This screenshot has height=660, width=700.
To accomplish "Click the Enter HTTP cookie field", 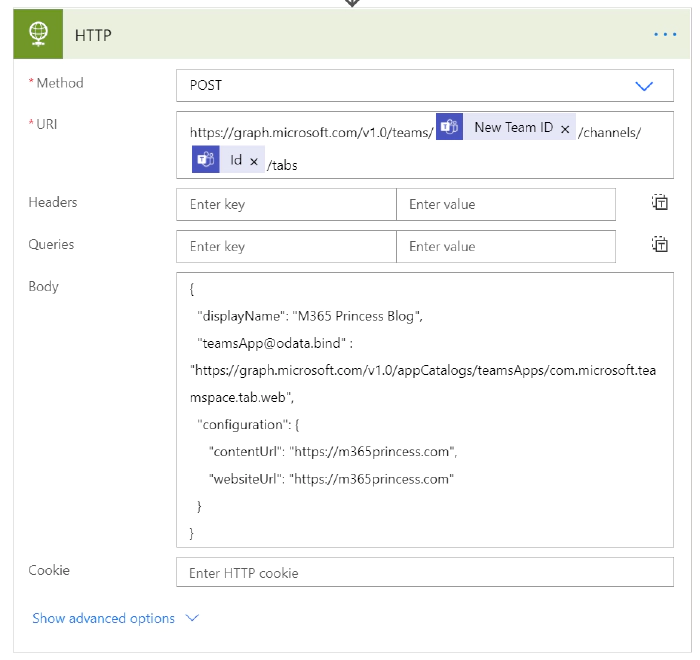I will tap(425, 573).
